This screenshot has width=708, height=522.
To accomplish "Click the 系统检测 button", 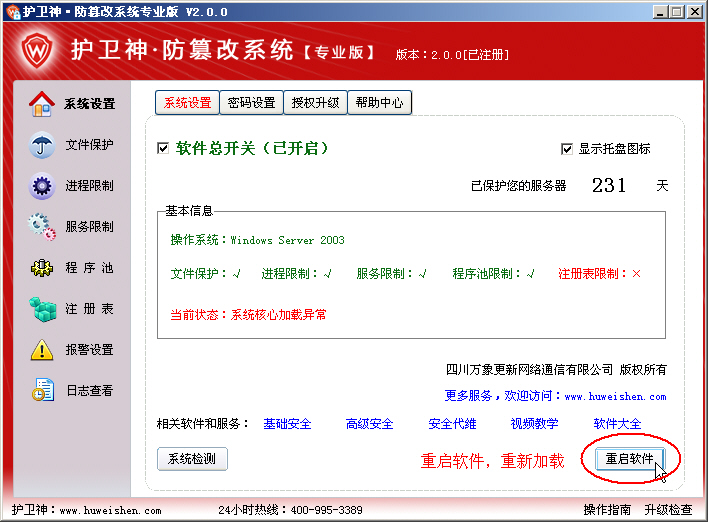I will click(x=192, y=459).
